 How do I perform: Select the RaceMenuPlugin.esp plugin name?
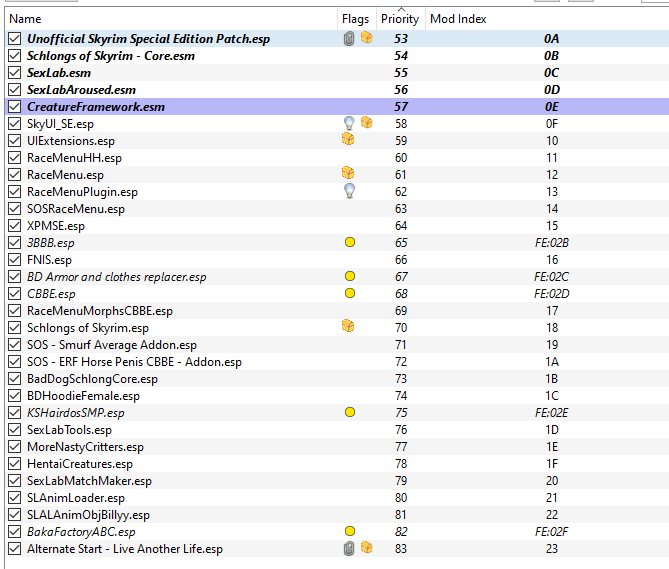(x=82, y=192)
